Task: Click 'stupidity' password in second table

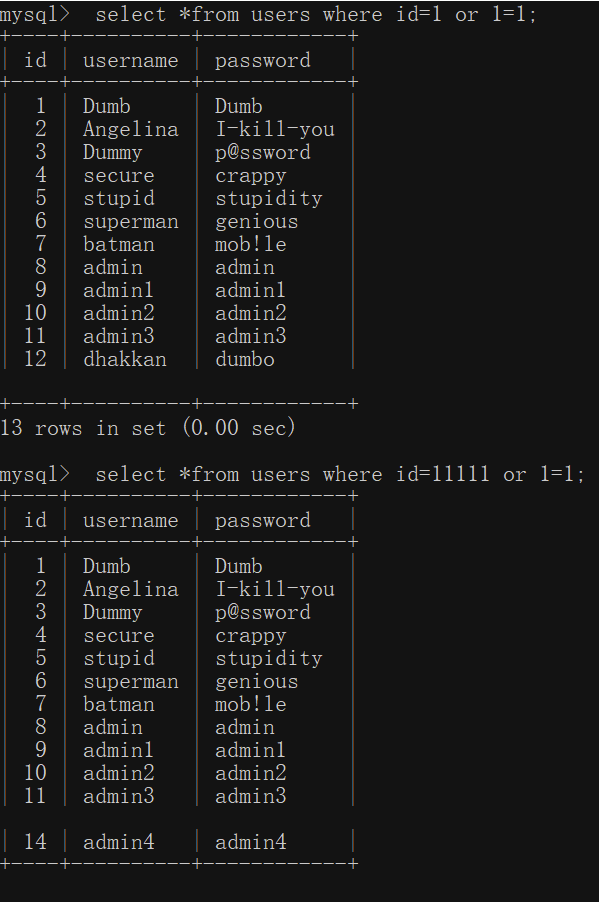Action: click(x=269, y=659)
